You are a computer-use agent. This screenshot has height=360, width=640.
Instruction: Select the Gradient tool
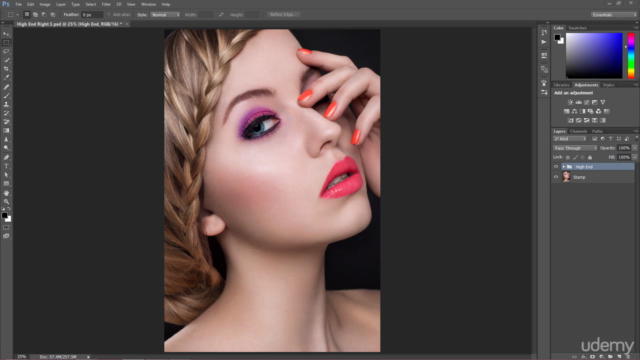click(6, 131)
